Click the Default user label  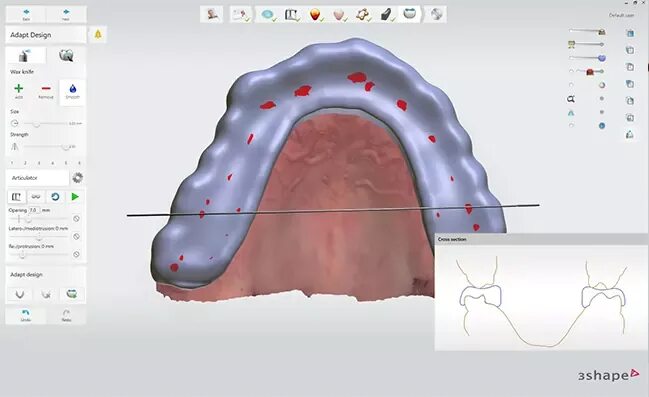621,15
